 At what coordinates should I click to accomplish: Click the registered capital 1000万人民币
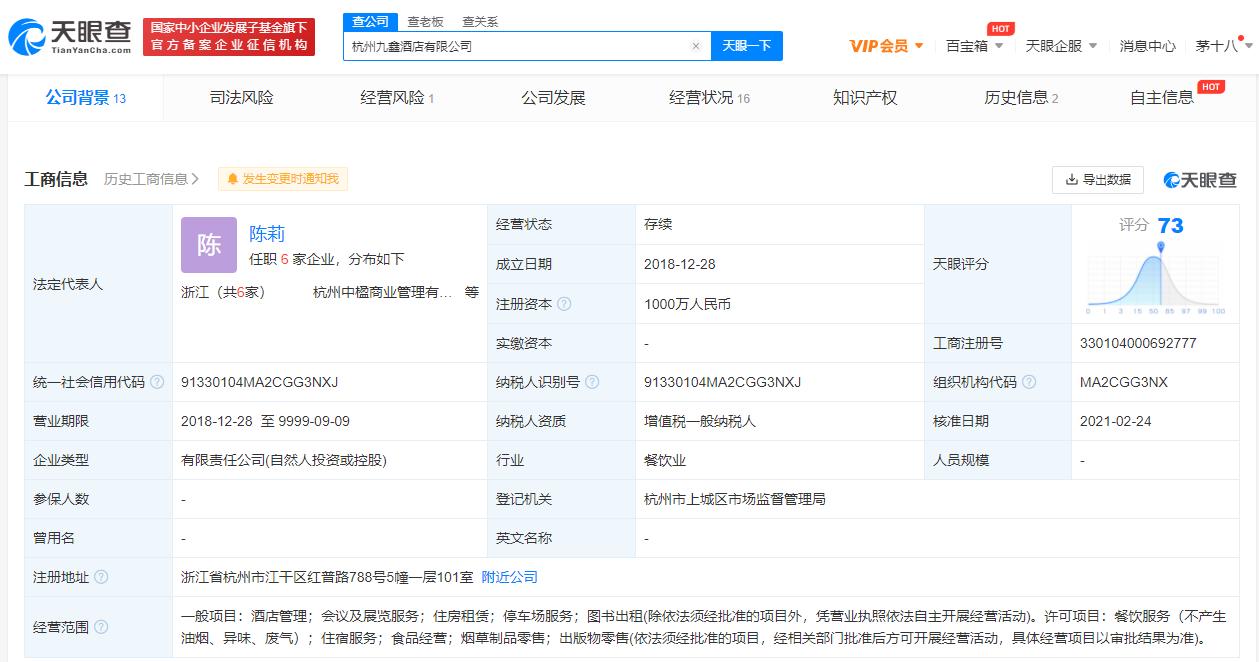pyautogui.click(x=687, y=304)
